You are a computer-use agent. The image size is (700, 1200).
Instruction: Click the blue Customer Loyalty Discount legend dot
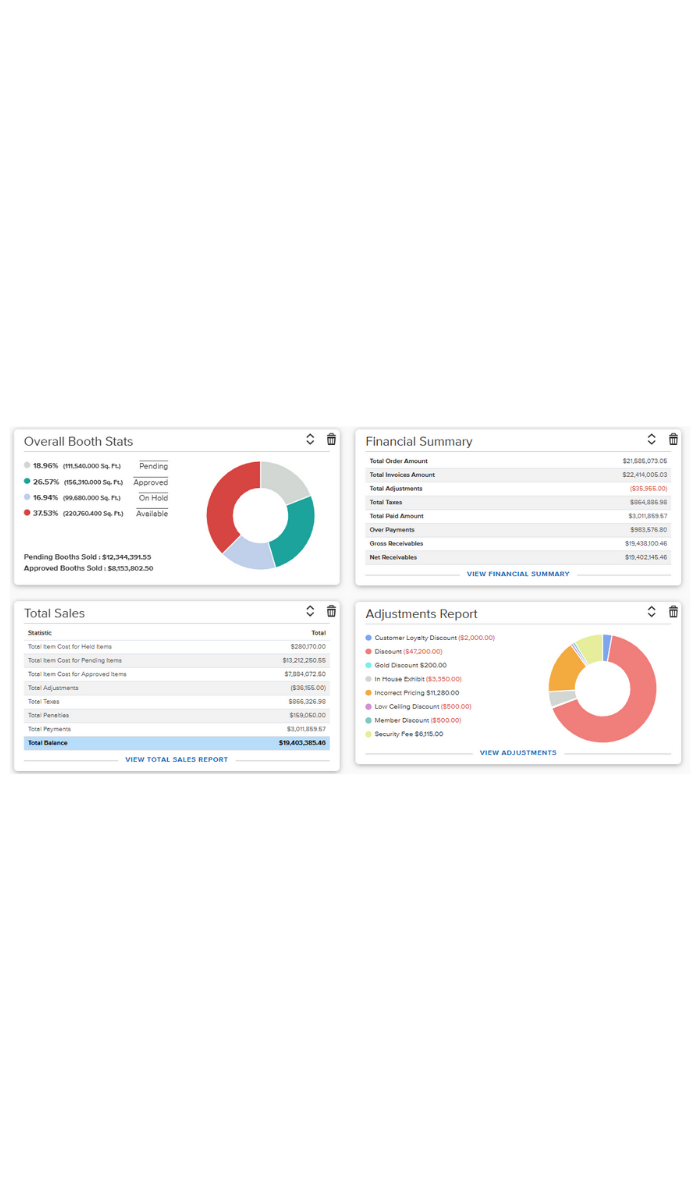pos(369,637)
